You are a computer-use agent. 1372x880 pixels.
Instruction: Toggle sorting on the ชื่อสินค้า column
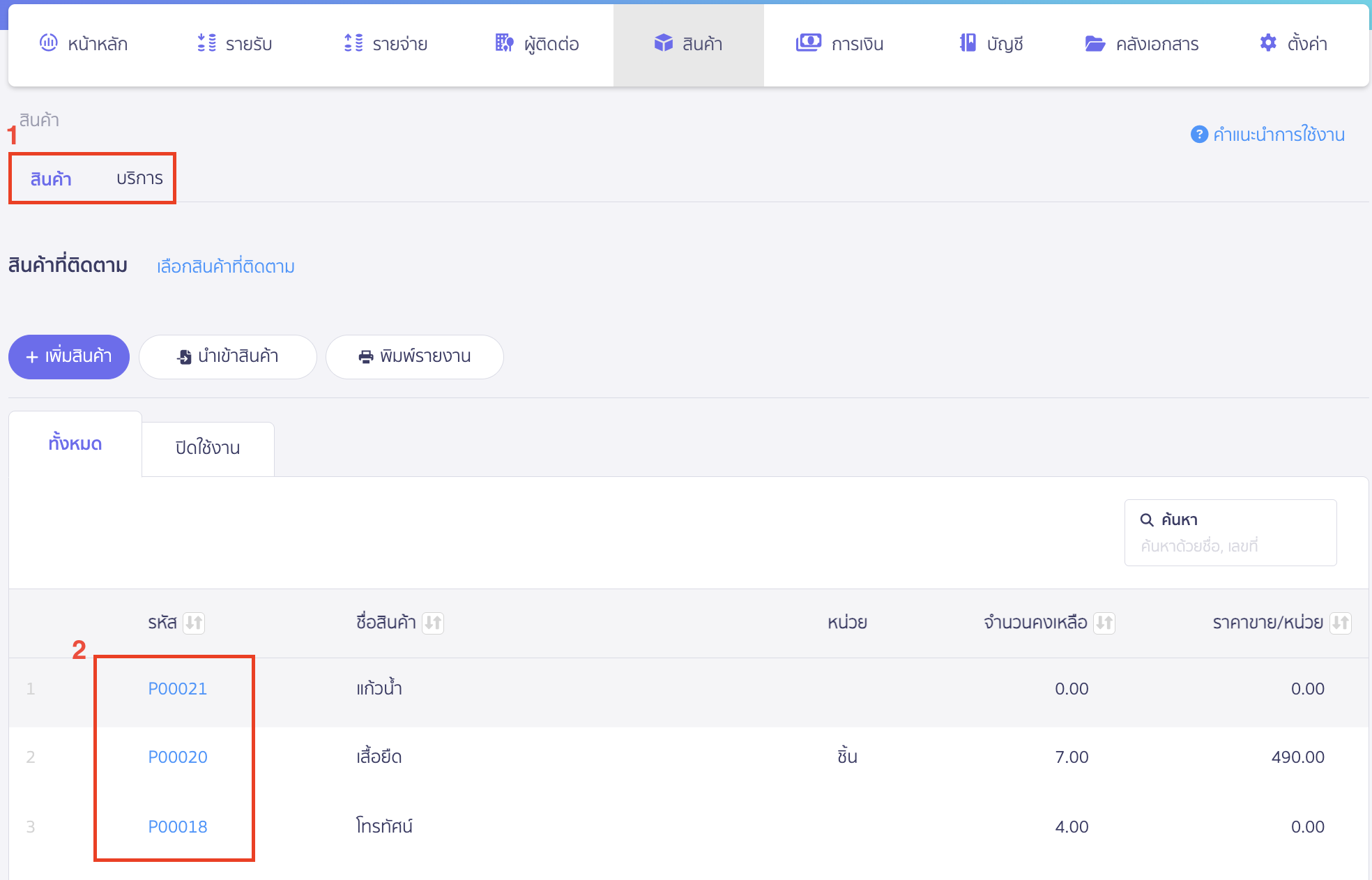434,623
